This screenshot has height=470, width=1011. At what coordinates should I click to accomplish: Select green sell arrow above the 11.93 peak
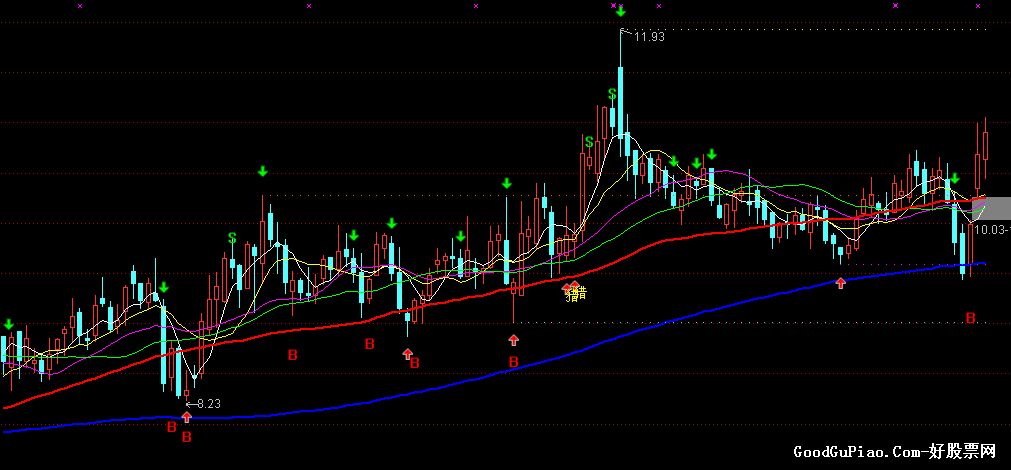point(620,12)
